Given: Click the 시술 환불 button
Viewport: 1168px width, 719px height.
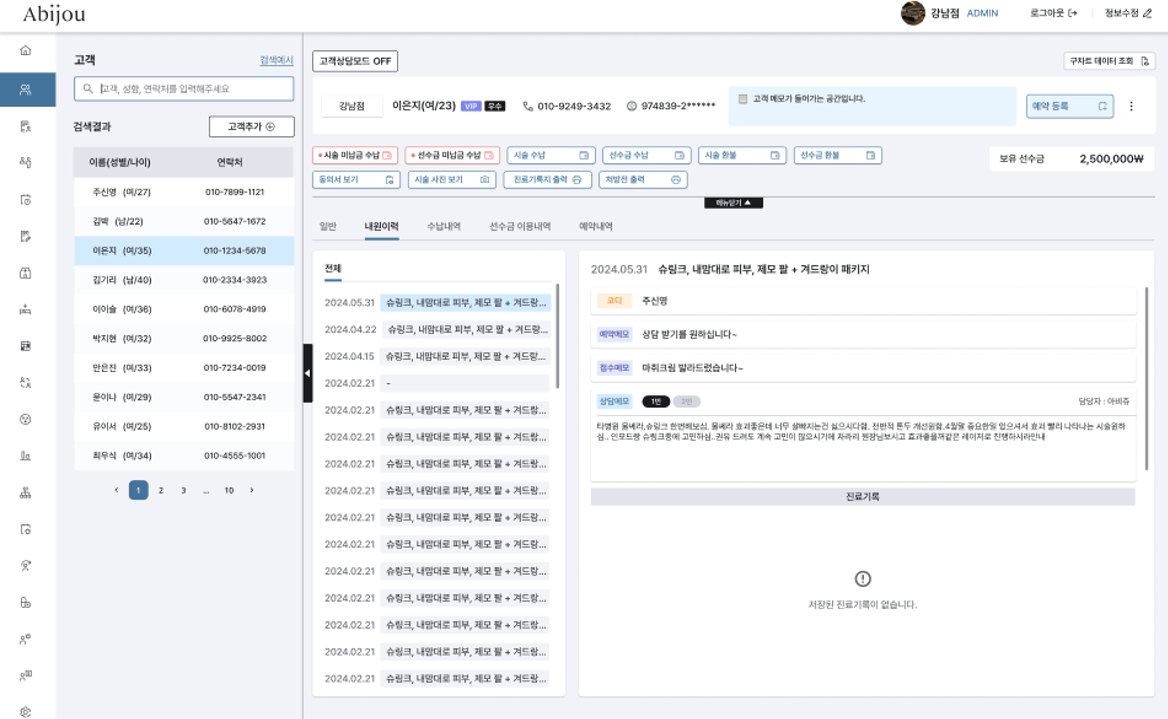Looking at the screenshot, I should 742,156.
